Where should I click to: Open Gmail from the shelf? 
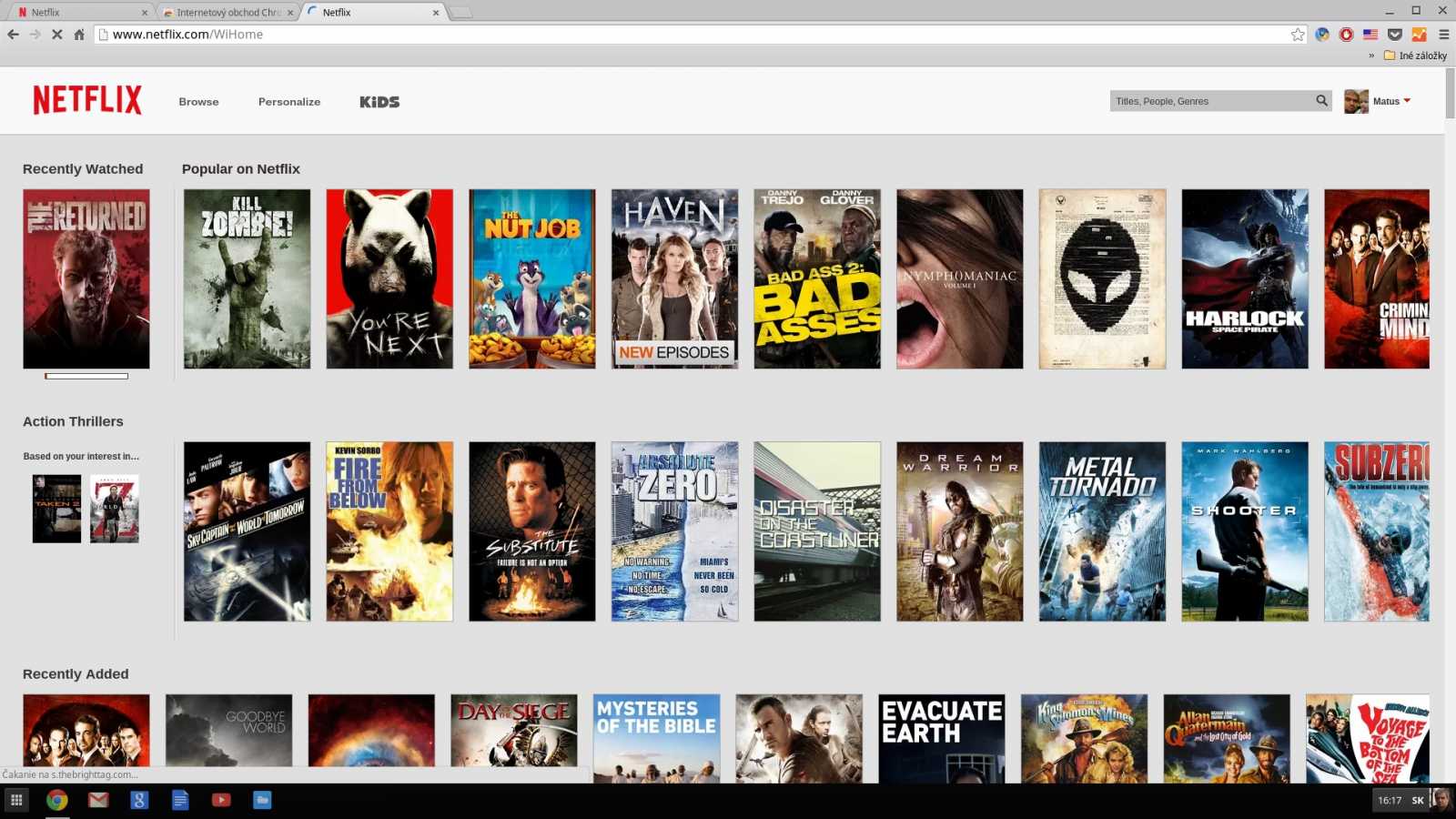click(98, 800)
